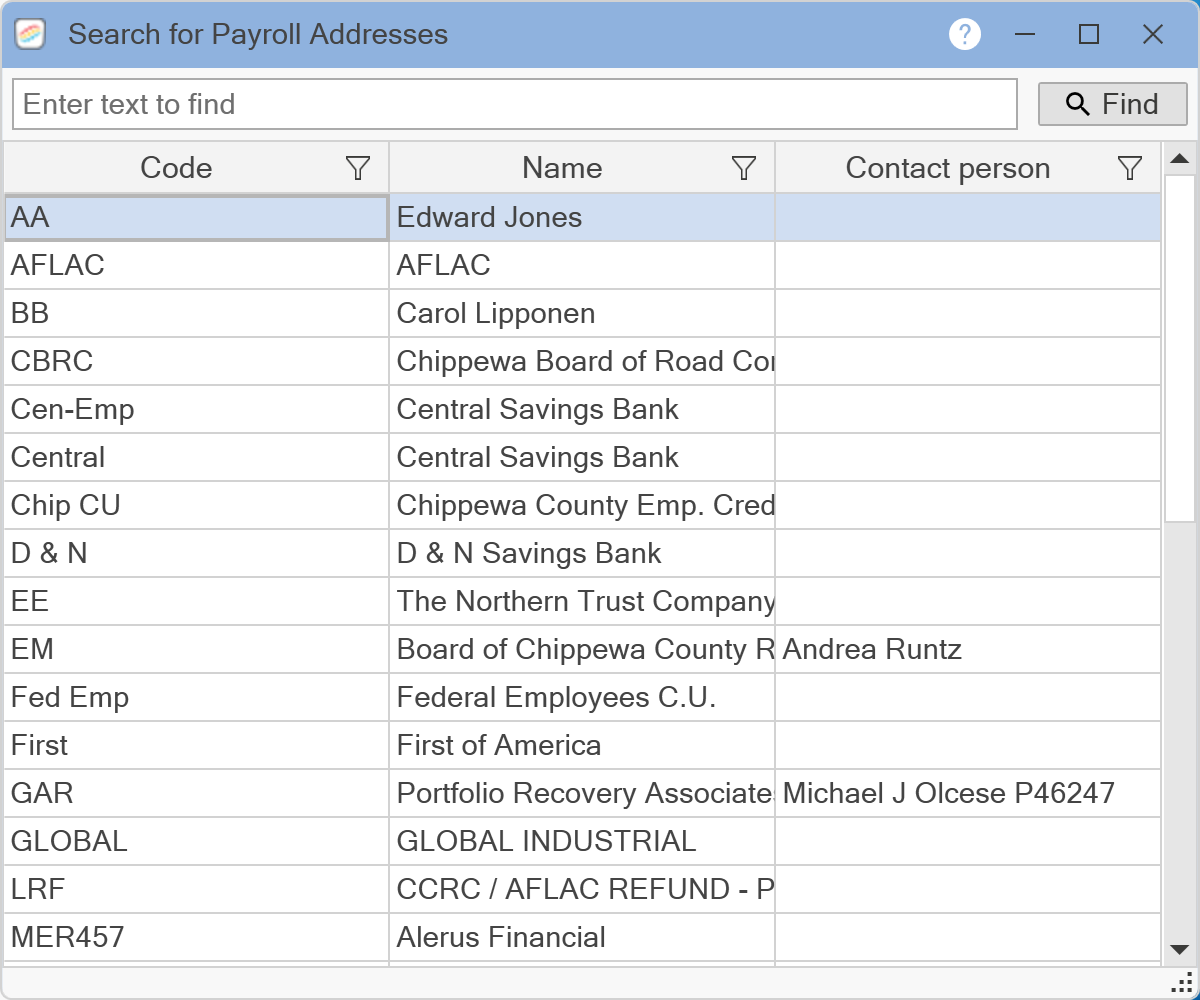Select the GLOBAL code cell
Viewport: 1200px width, 1000px height.
196,842
